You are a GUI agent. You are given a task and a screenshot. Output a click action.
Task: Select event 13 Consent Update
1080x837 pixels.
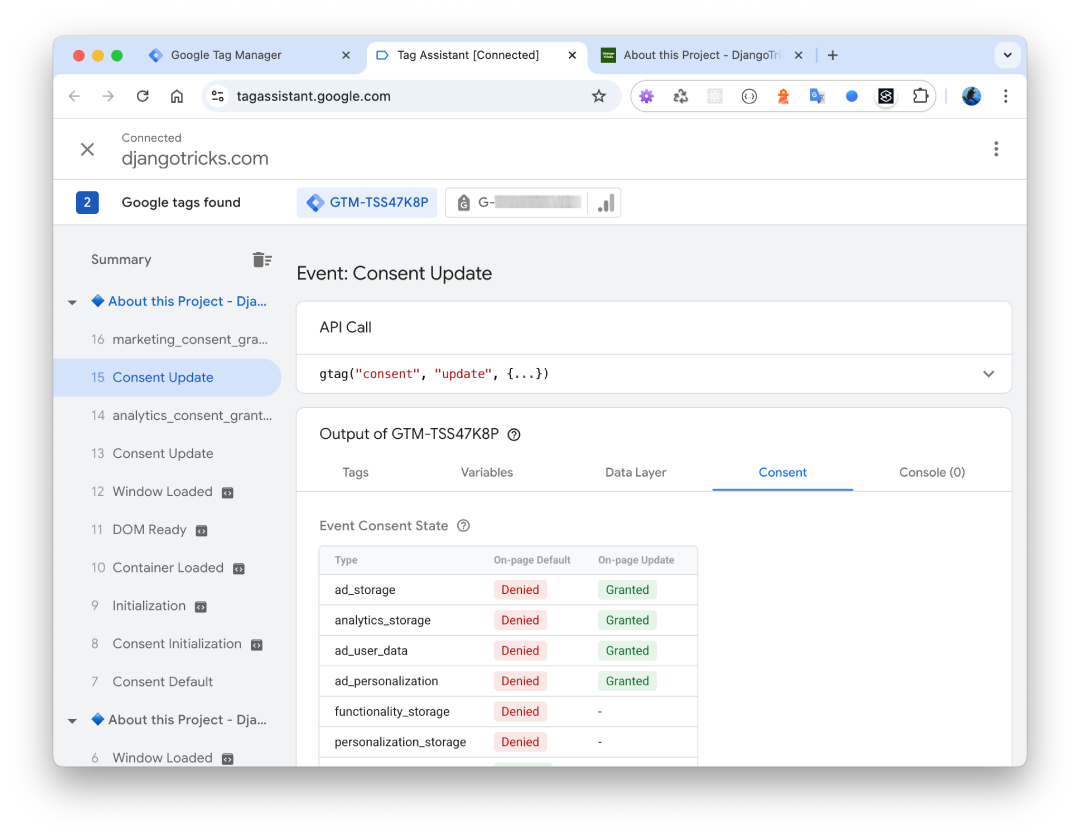click(x=167, y=453)
